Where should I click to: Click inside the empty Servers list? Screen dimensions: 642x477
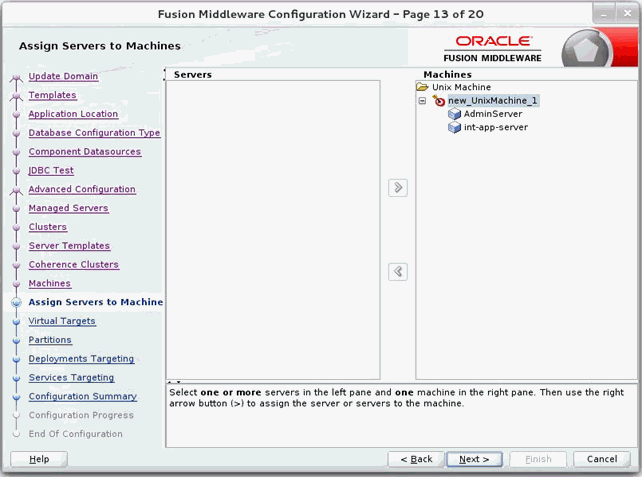pos(273,229)
